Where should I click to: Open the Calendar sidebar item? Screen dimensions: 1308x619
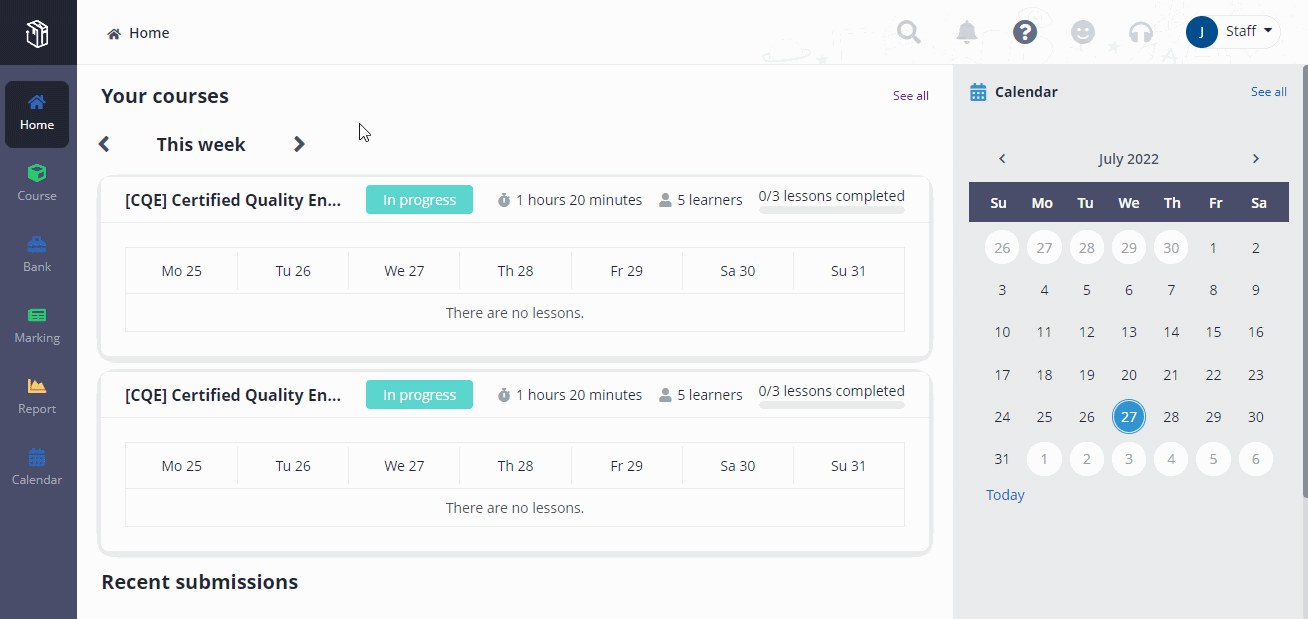(x=37, y=467)
